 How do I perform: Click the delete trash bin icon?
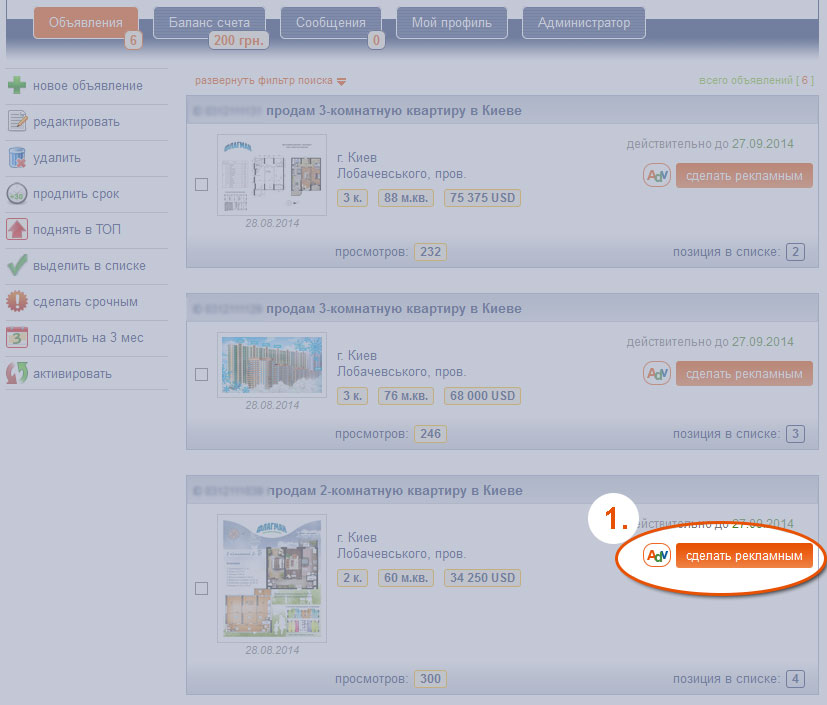click(x=17, y=158)
